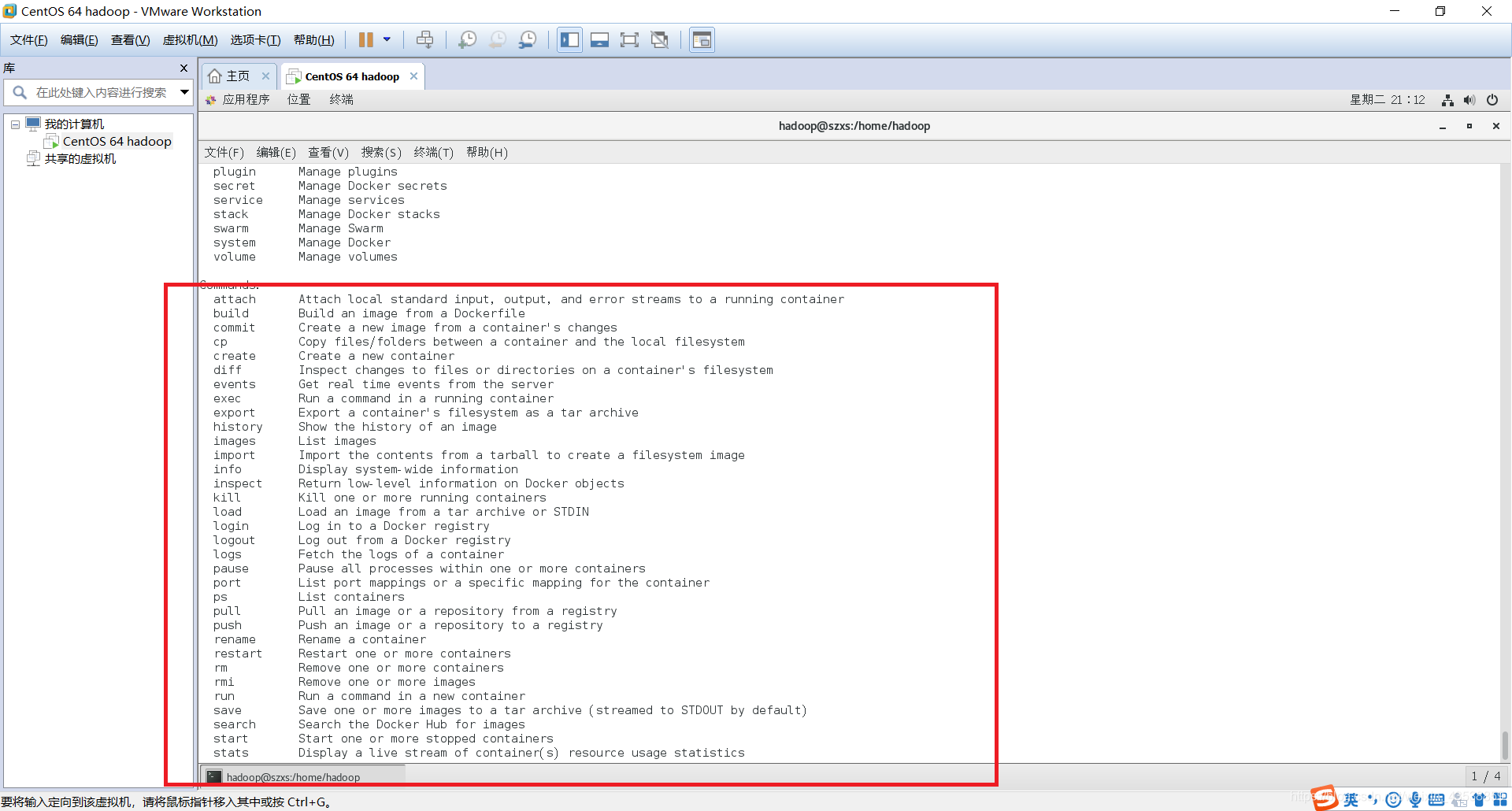Close the library panel with its X
This screenshot has height=811, width=1512.
pyautogui.click(x=183, y=69)
